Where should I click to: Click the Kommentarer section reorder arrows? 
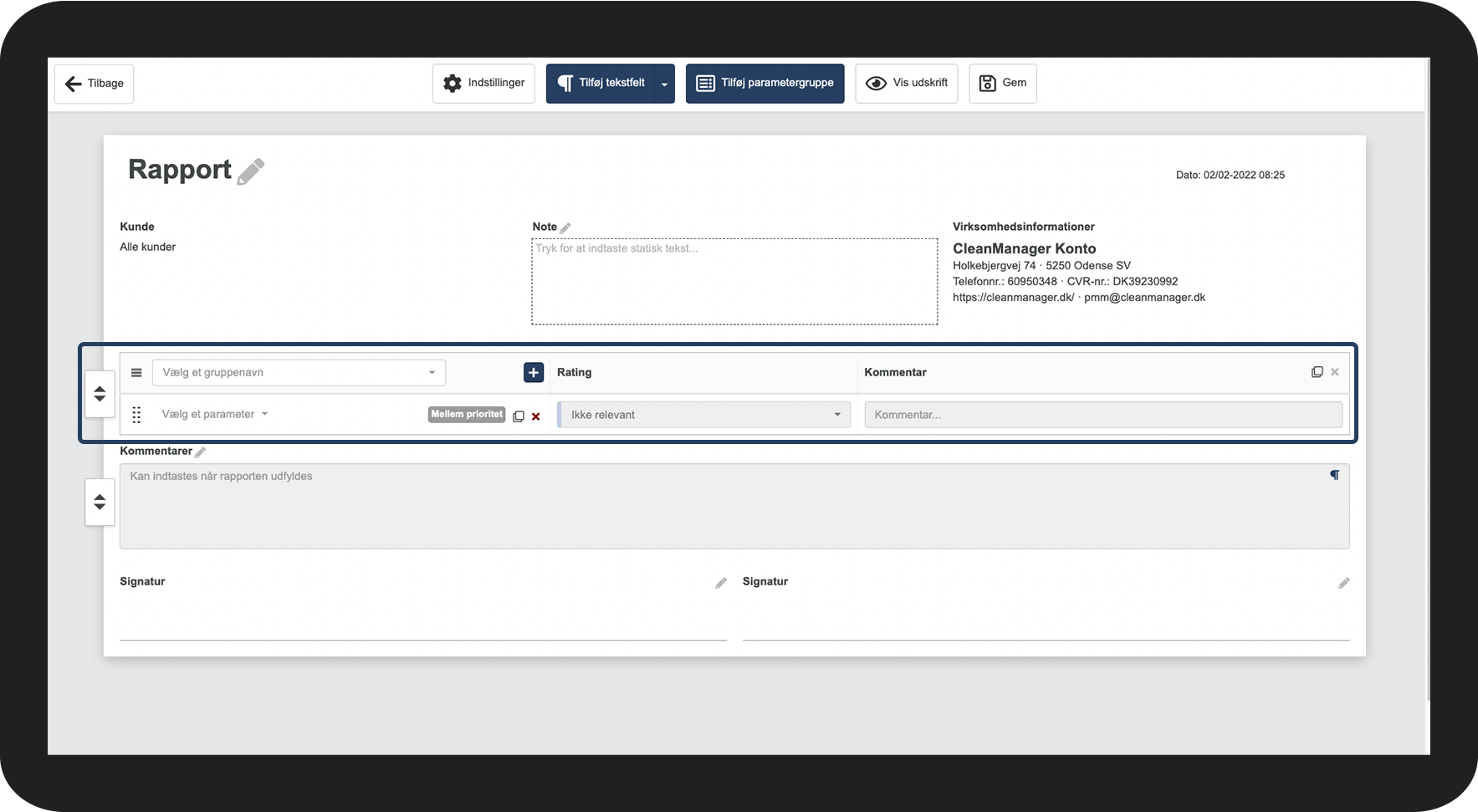[100, 503]
